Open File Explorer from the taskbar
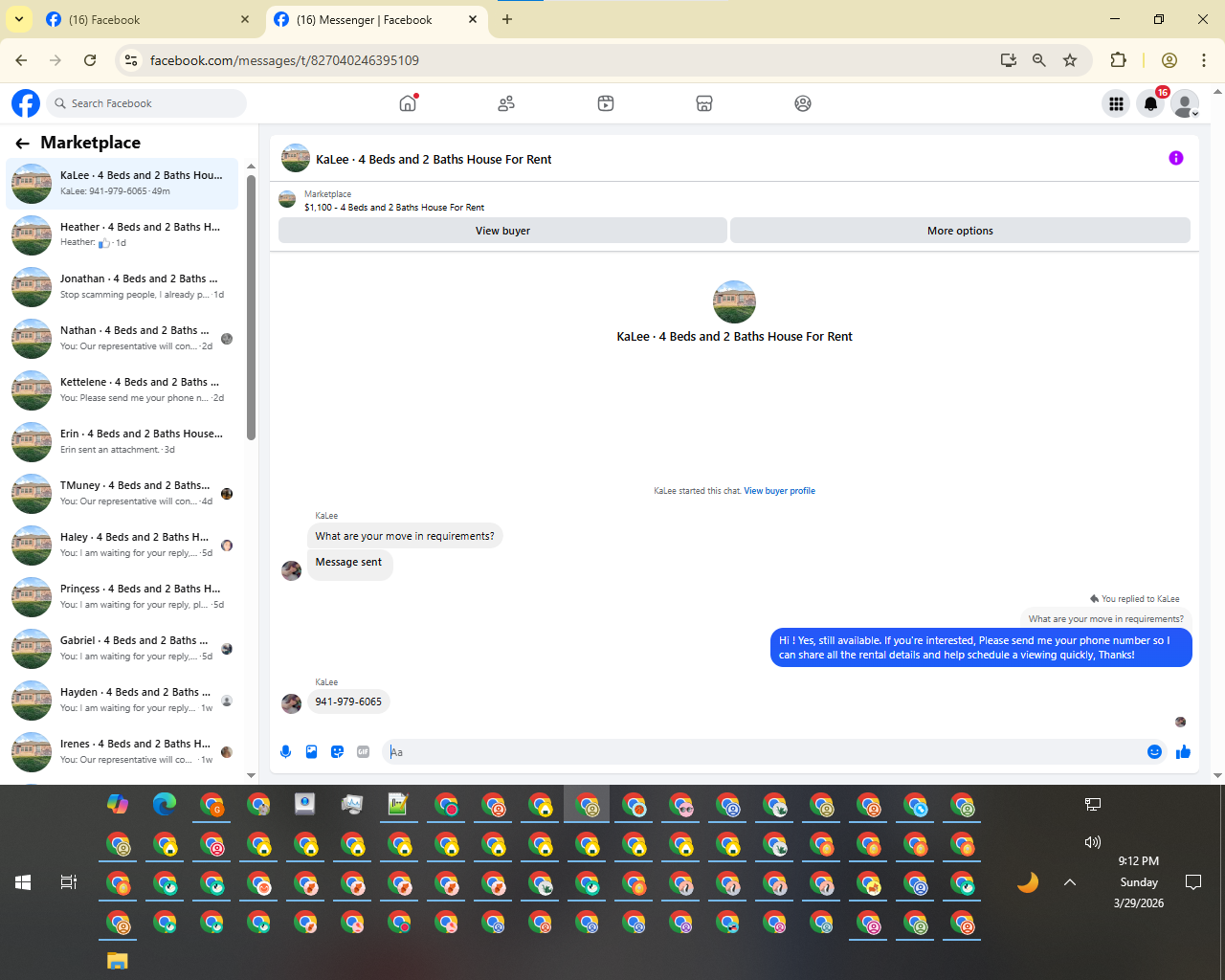This screenshot has width=1225, height=980. pos(118,962)
